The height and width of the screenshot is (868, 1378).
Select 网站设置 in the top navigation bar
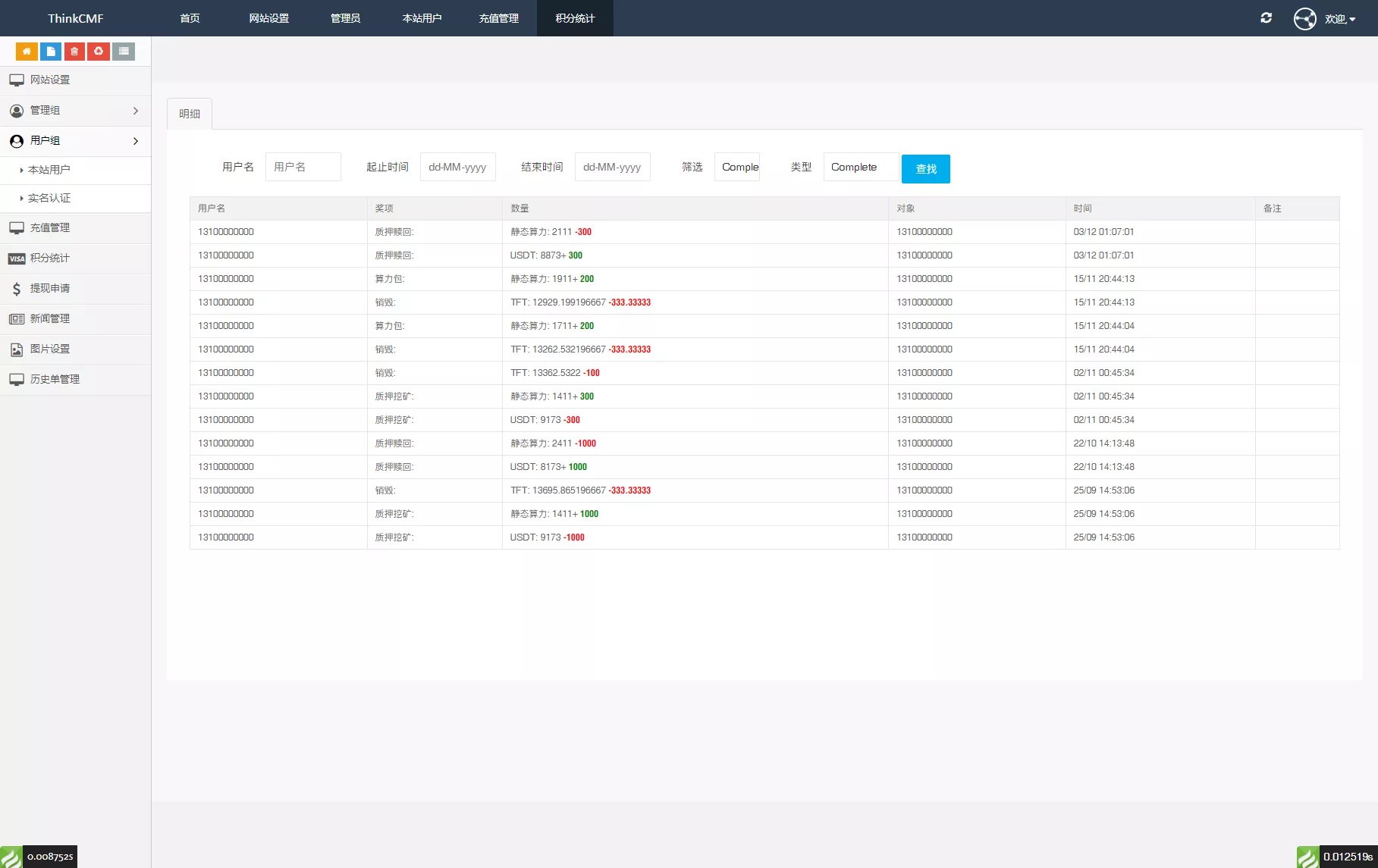click(268, 18)
